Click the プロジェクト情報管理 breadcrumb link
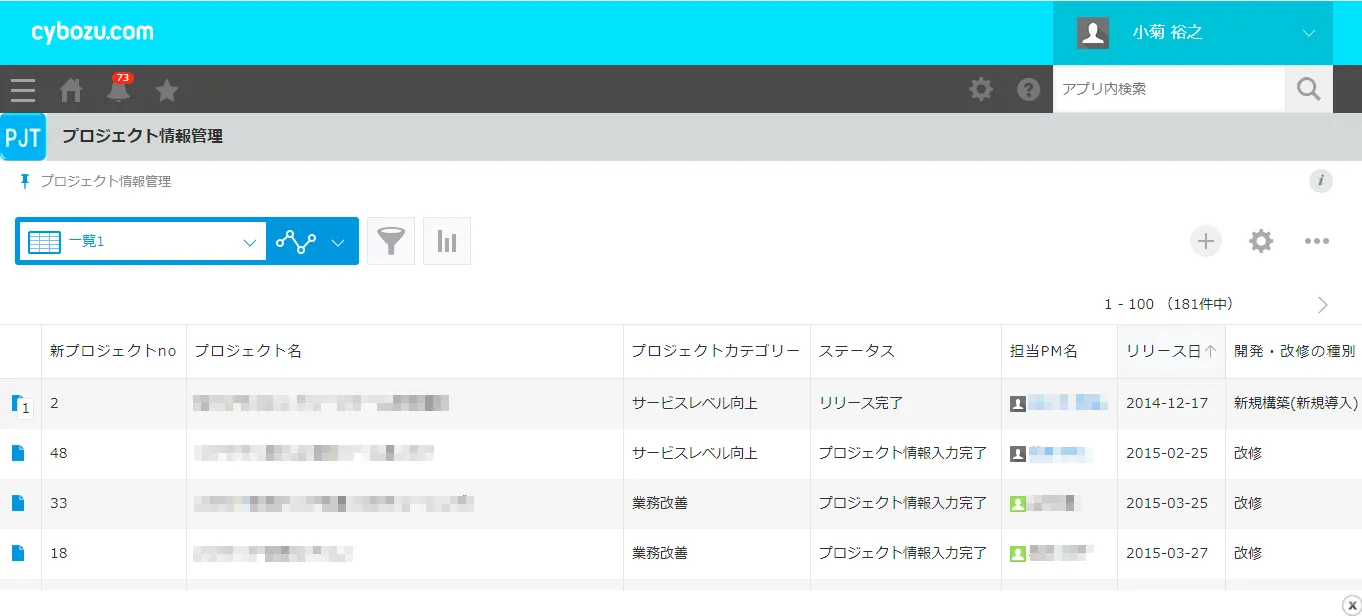 pos(105,182)
